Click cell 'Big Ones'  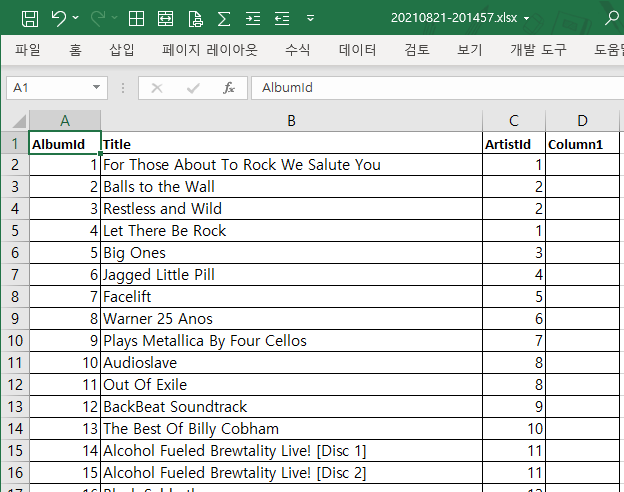click(291, 253)
